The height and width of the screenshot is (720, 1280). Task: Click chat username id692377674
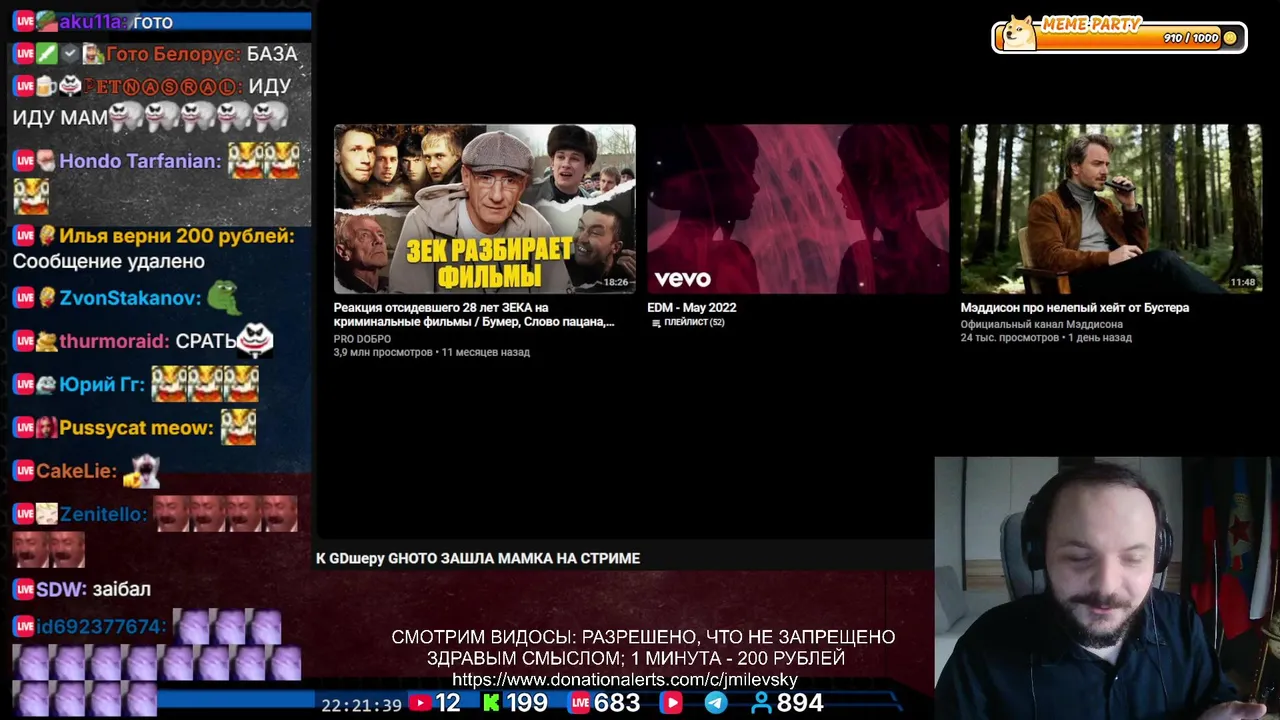pyautogui.click(x=101, y=627)
